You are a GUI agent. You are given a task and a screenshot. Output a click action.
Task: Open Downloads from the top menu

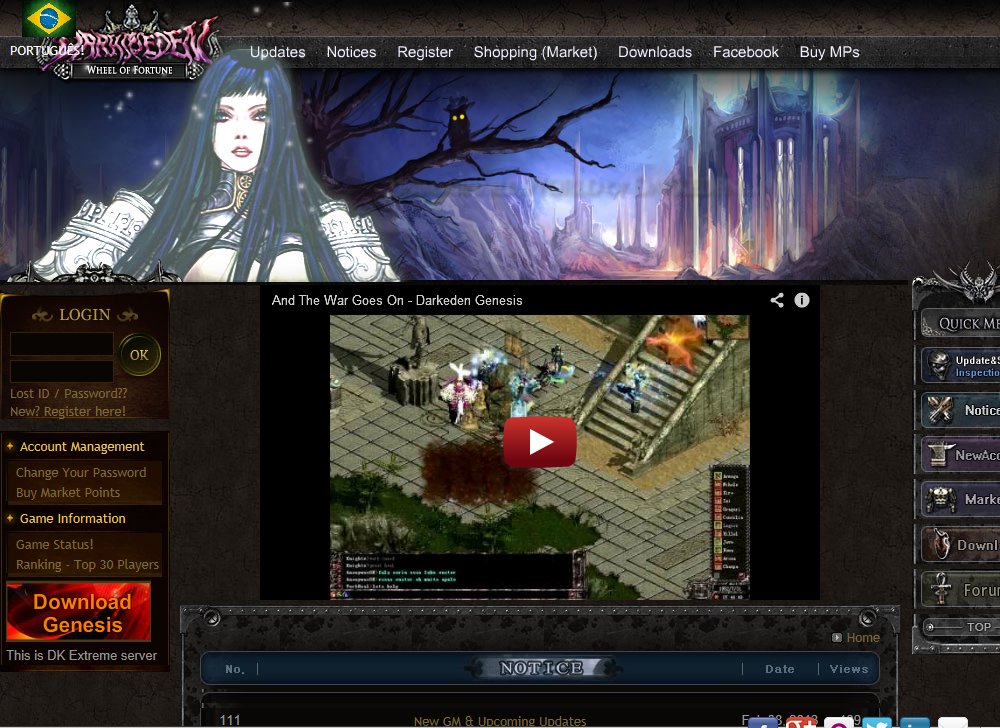point(655,52)
